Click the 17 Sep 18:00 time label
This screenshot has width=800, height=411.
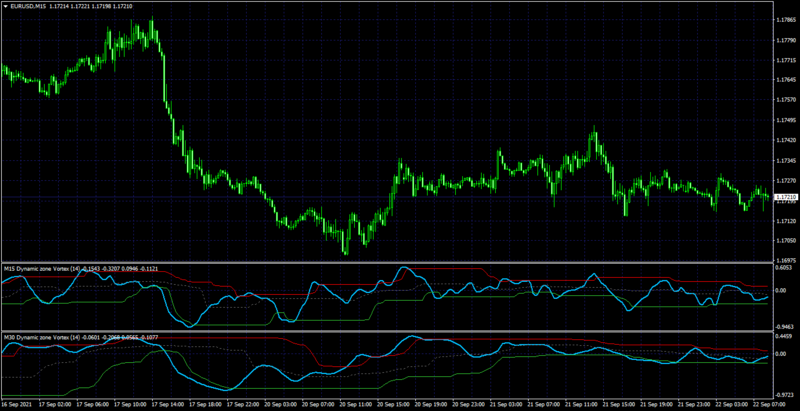(x=206, y=403)
